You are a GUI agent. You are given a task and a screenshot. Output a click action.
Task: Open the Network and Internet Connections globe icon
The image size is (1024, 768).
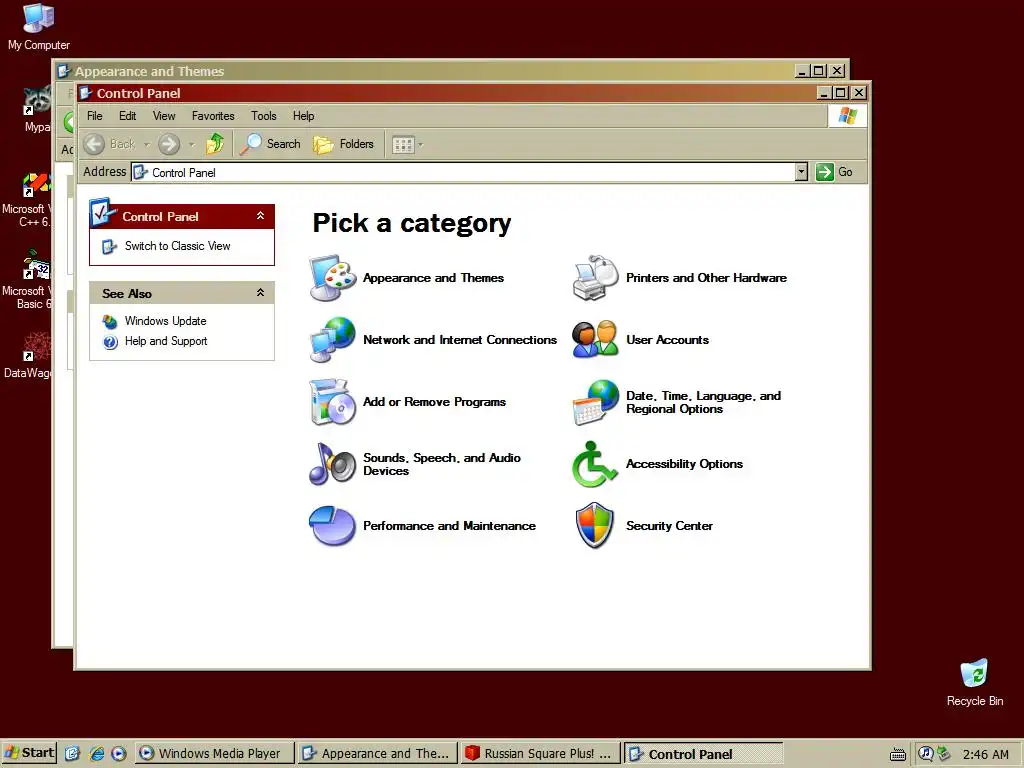click(332, 340)
